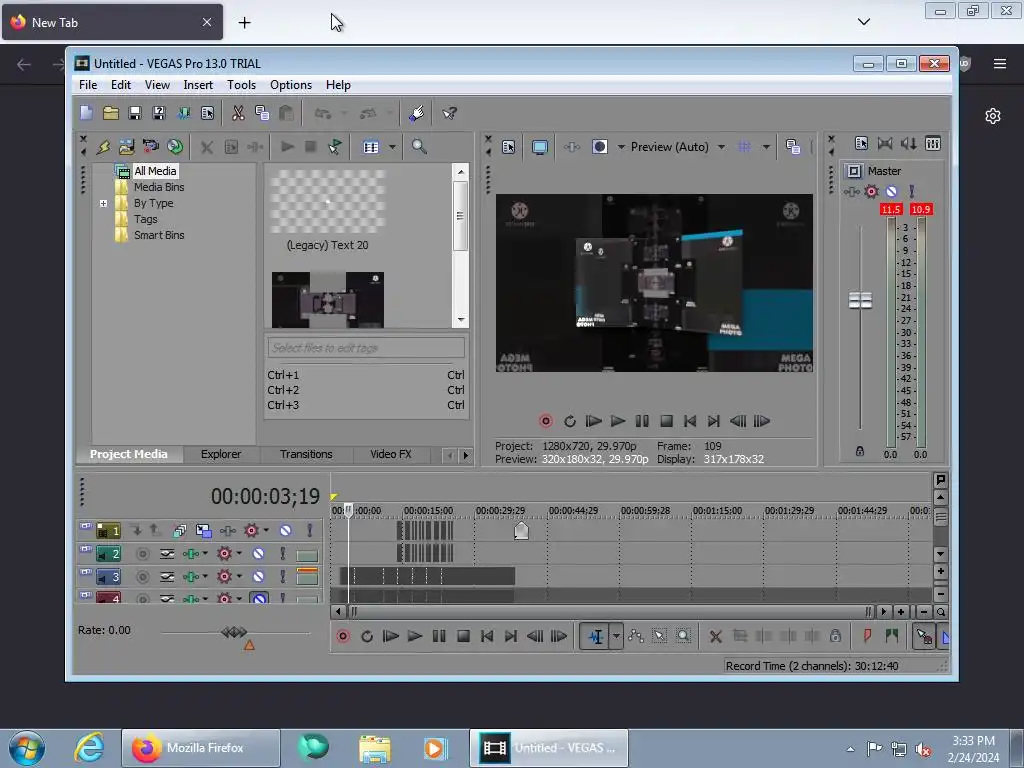Mute audio Track 3

259,577
